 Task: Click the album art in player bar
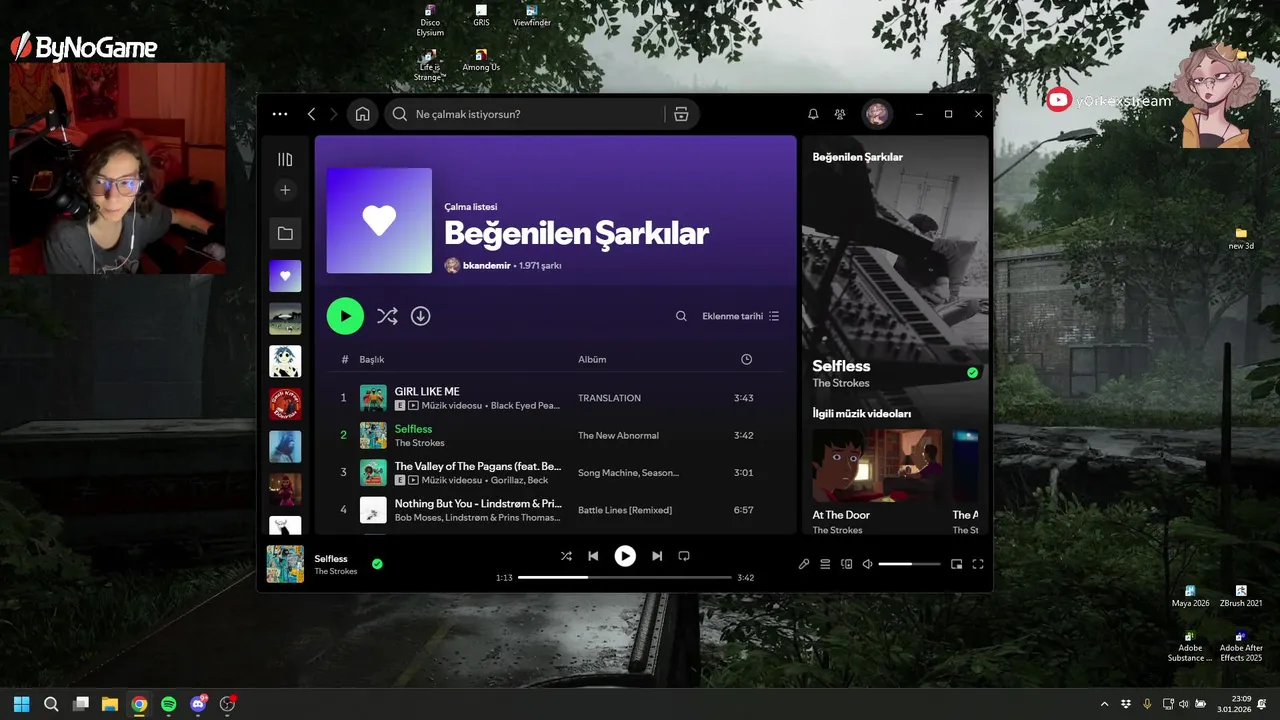[285, 564]
